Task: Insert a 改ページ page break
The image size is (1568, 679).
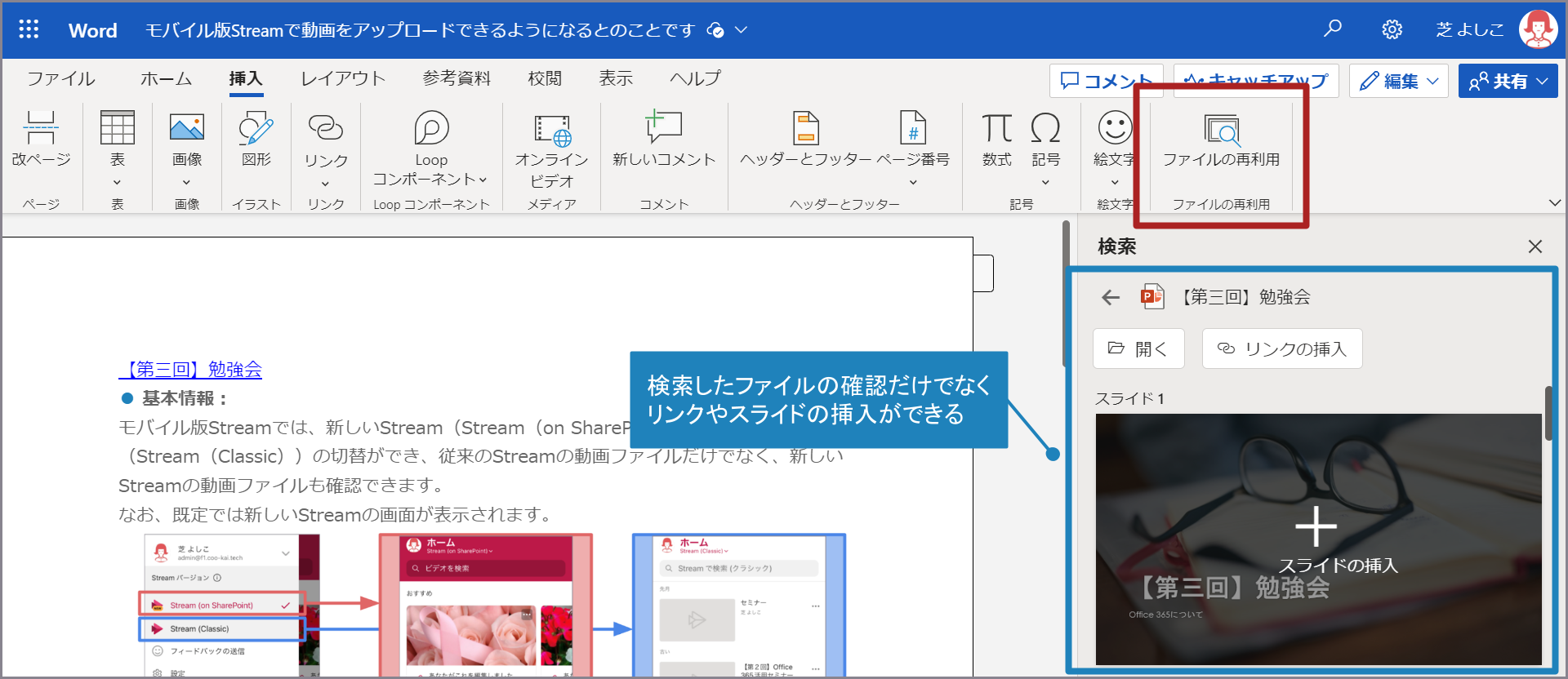Action: pos(41,140)
